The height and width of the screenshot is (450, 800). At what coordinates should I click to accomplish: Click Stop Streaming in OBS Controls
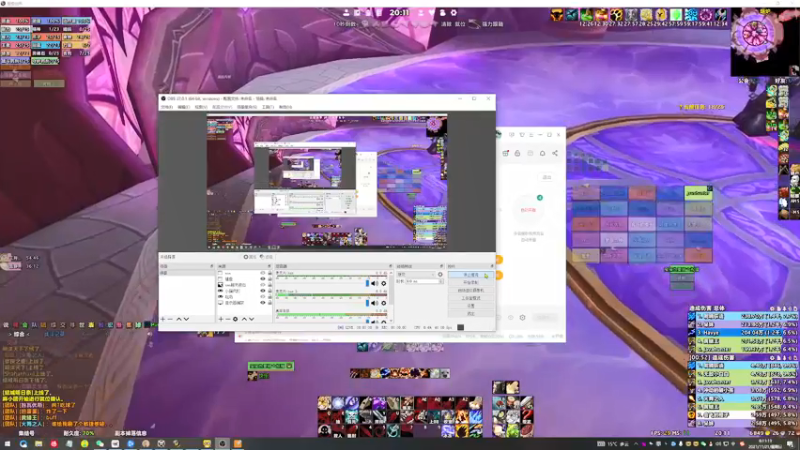tap(470, 274)
